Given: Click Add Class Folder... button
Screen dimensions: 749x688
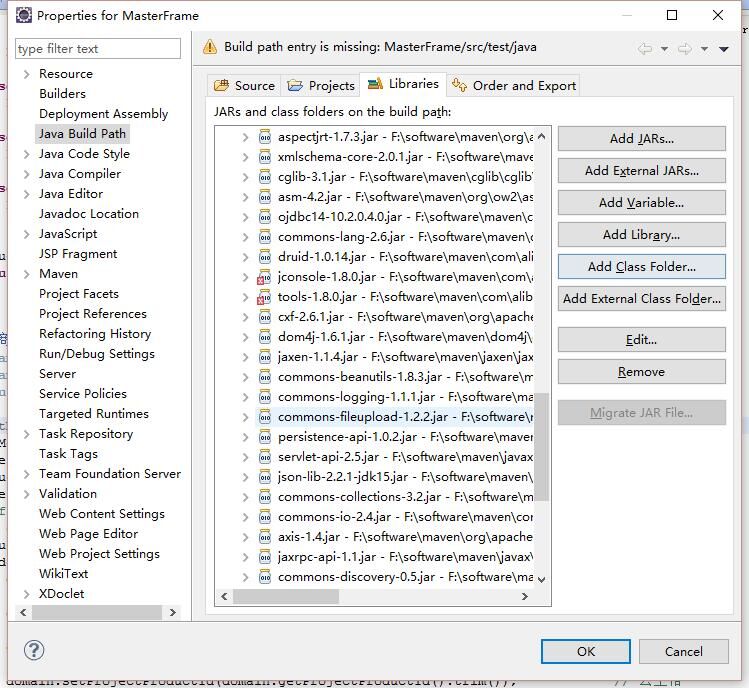Looking at the screenshot, I should pyautogui.click(x=642, y=267).
